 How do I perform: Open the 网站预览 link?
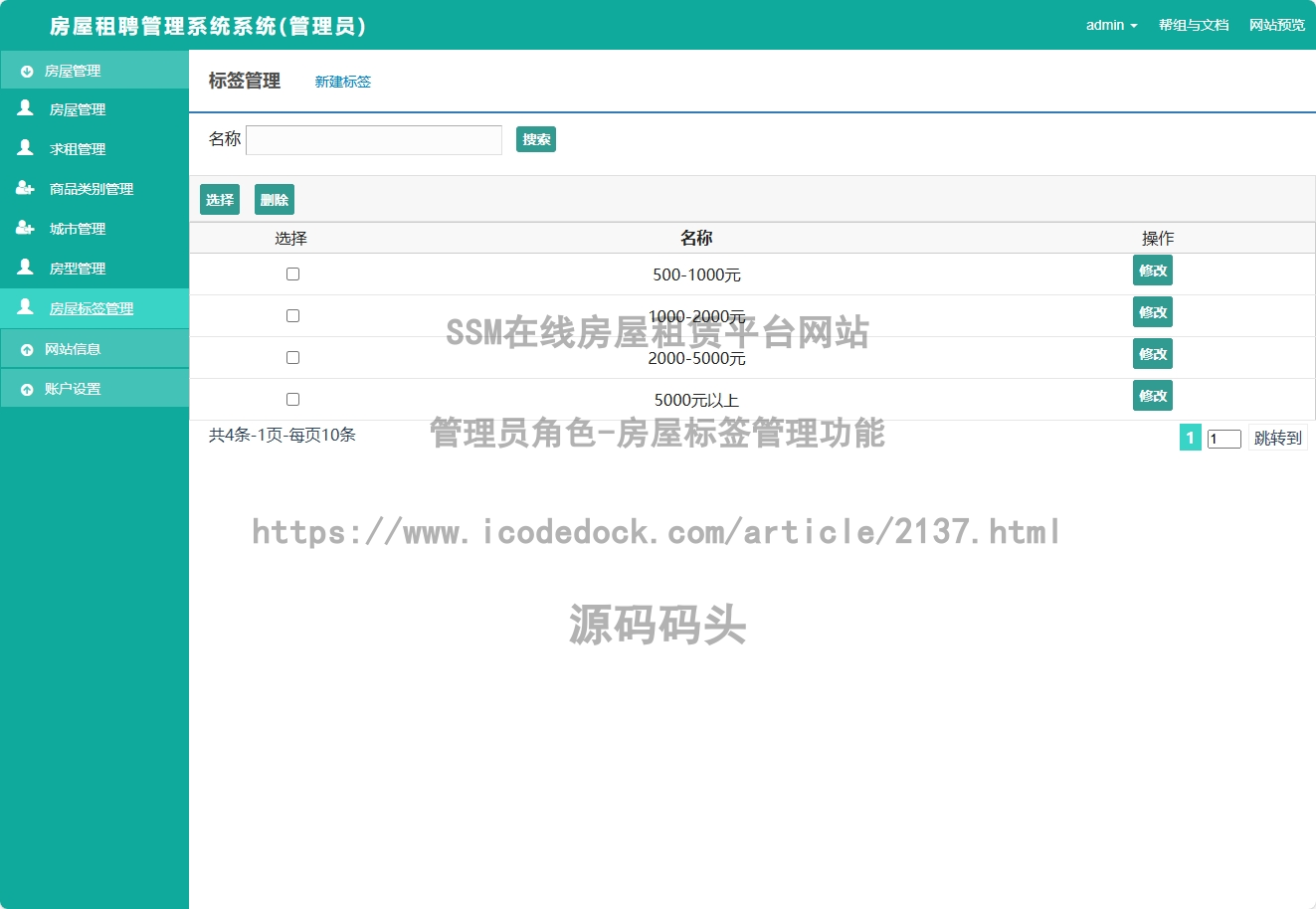(1277, 25)
